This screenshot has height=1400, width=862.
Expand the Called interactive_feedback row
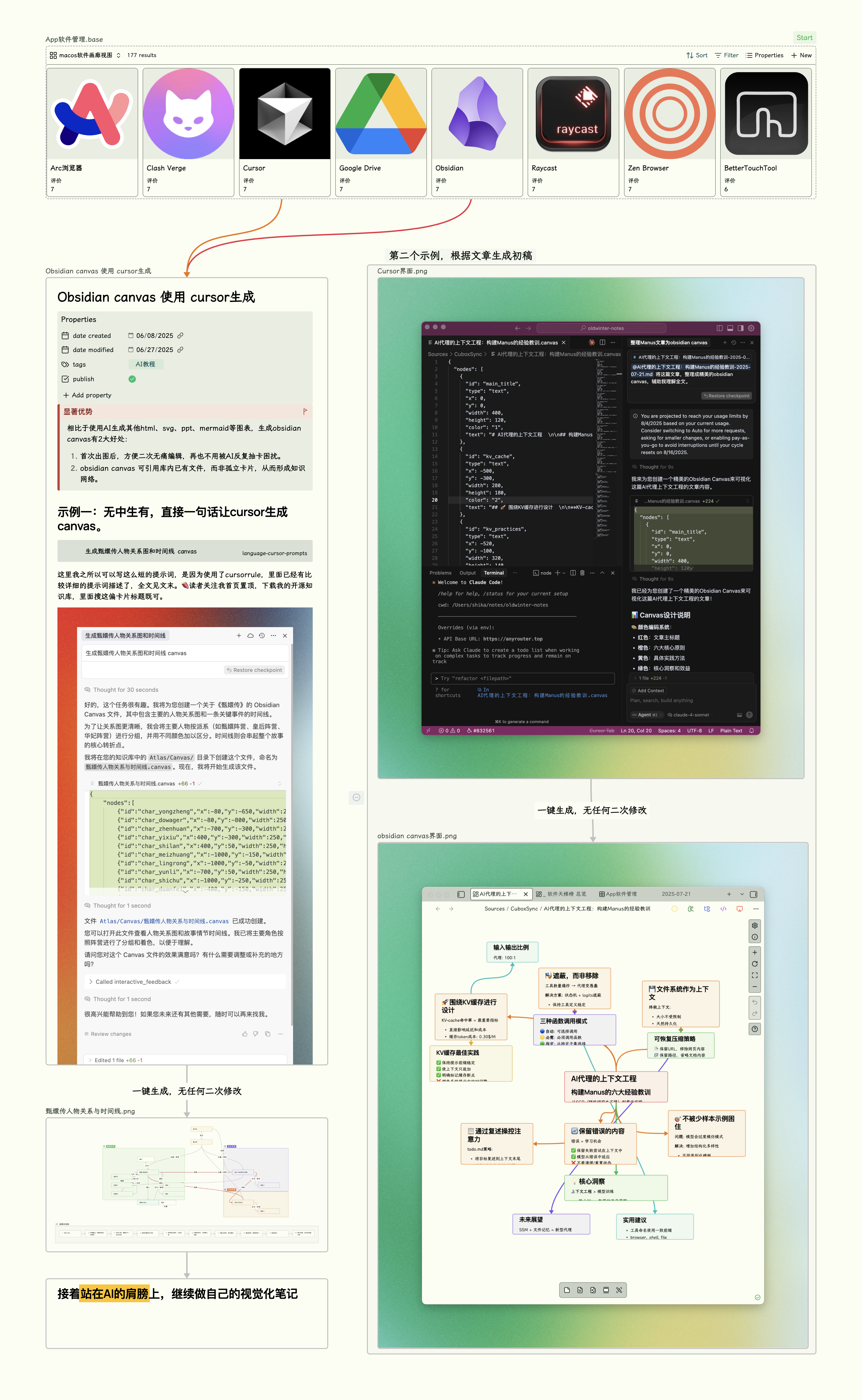(x=133, y=982)
